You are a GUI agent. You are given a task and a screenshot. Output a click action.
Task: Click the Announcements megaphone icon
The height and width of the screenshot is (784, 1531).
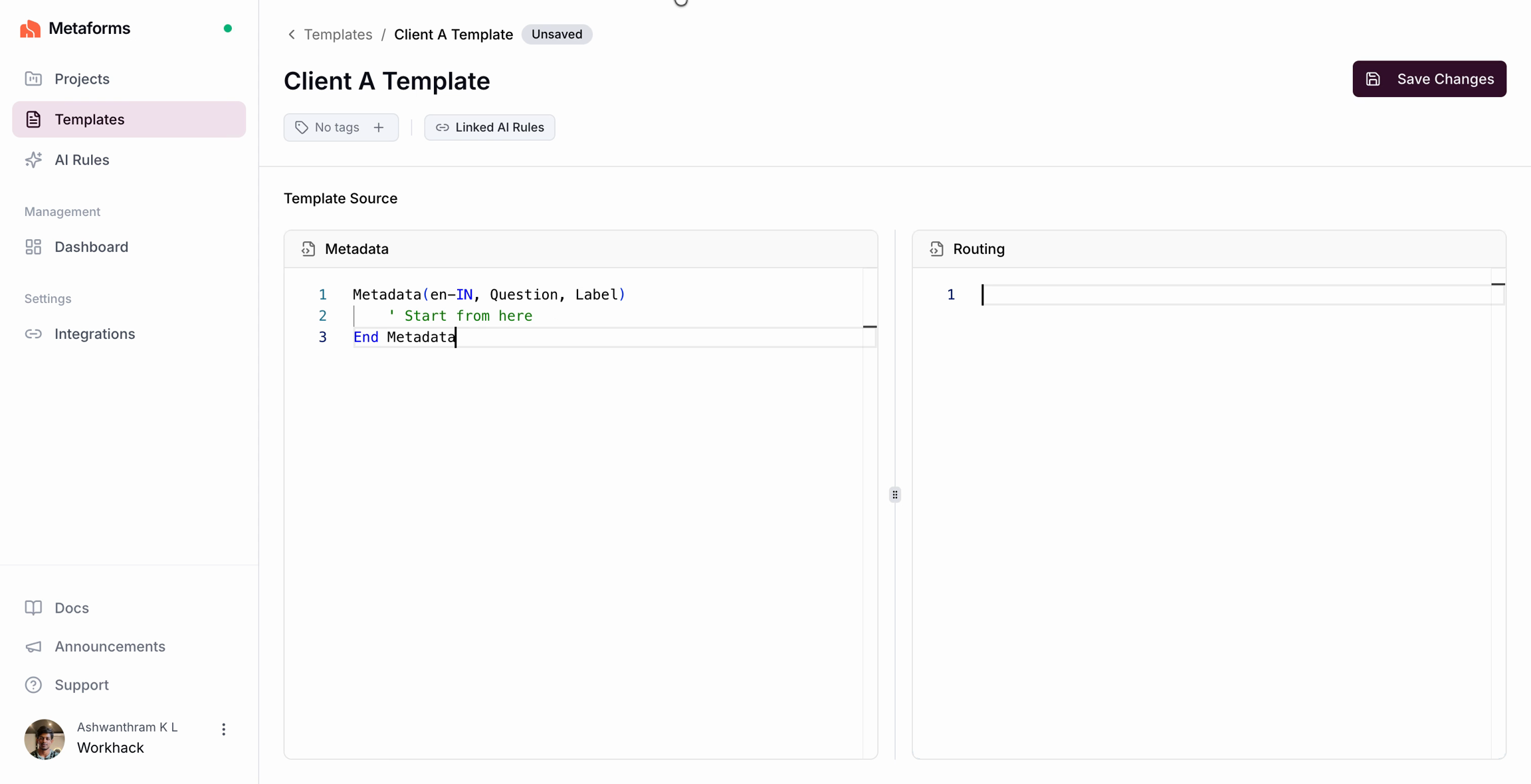[33, 646]
